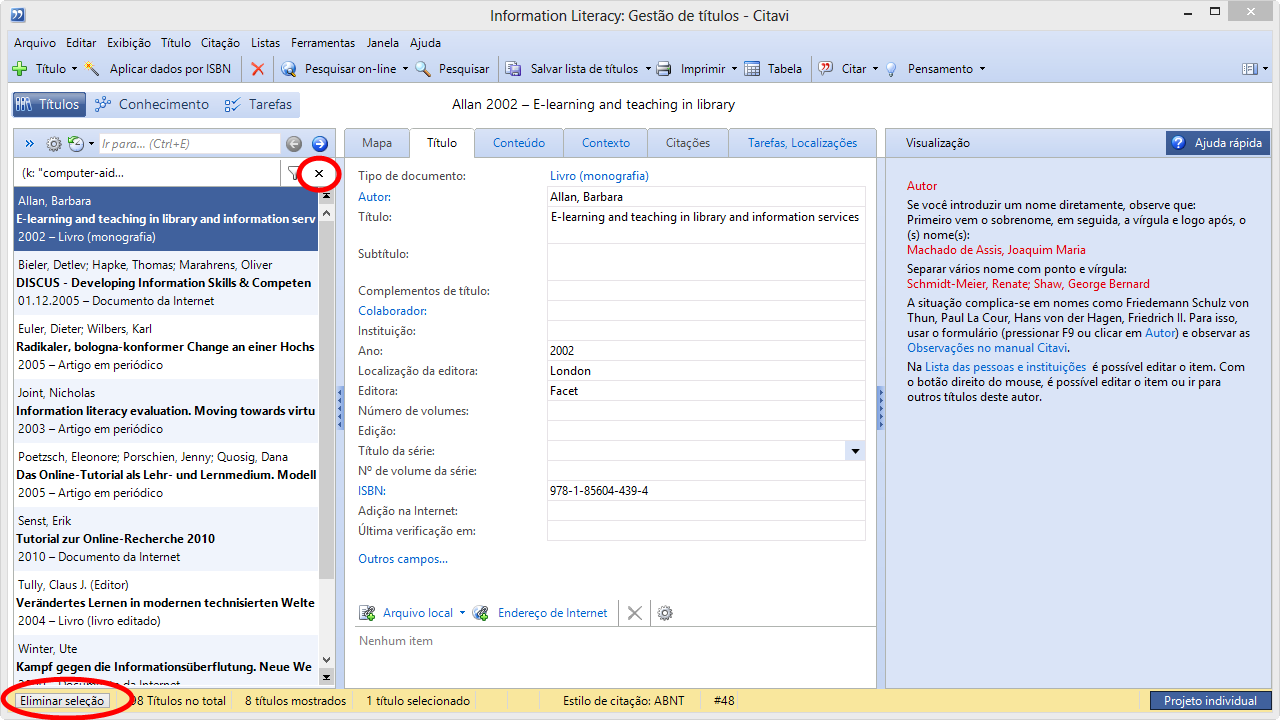This screenshot has width=1280, height=720.
Task: Click the printer Imprimir icon
Action: 664,69
